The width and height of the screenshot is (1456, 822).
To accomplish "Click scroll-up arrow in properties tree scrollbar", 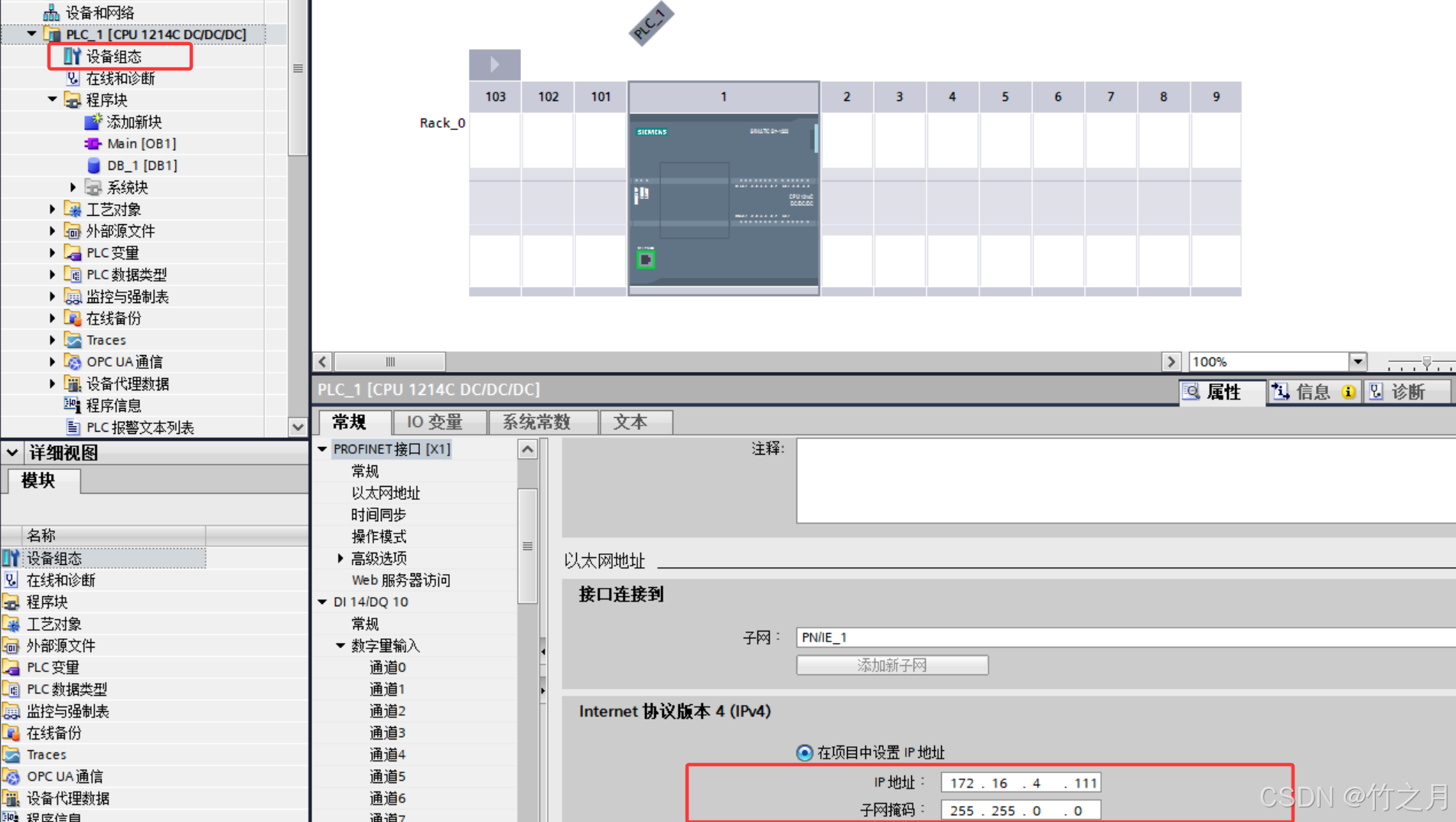I will tap(527, 449).
